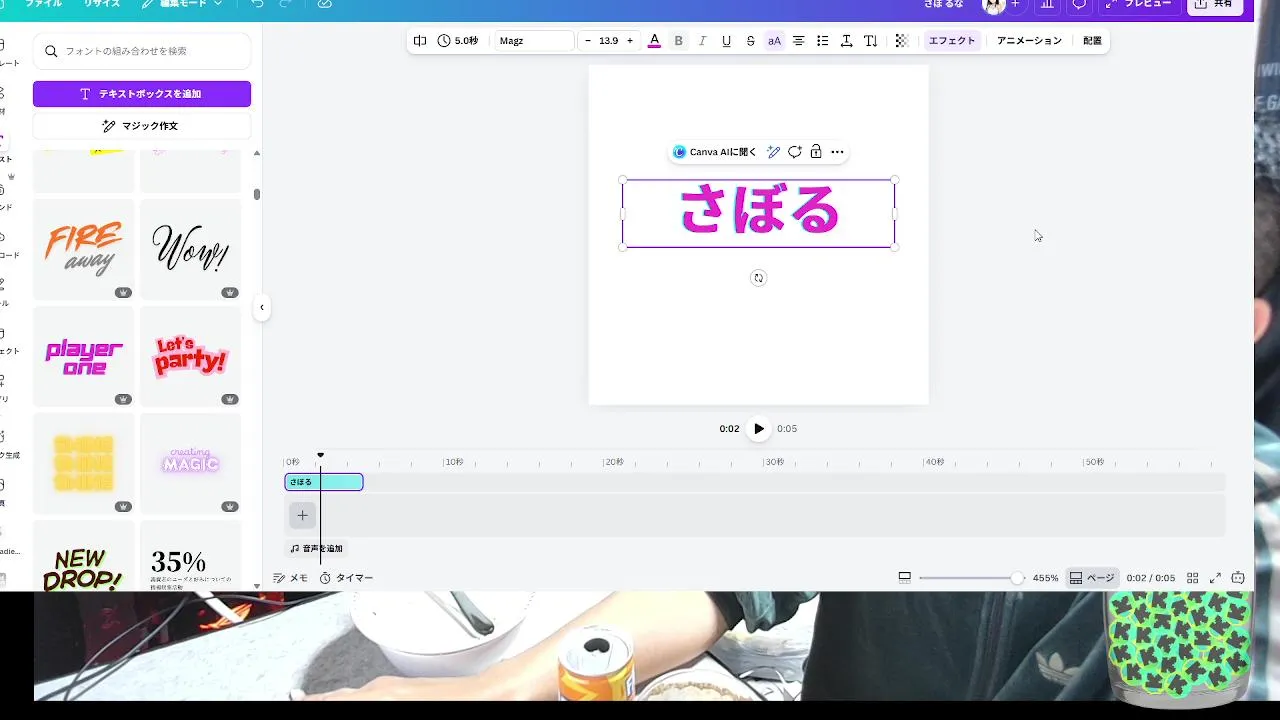
Task: Open the アニメーション panel
Action: pyautogui.click(x=1029, y=41)
